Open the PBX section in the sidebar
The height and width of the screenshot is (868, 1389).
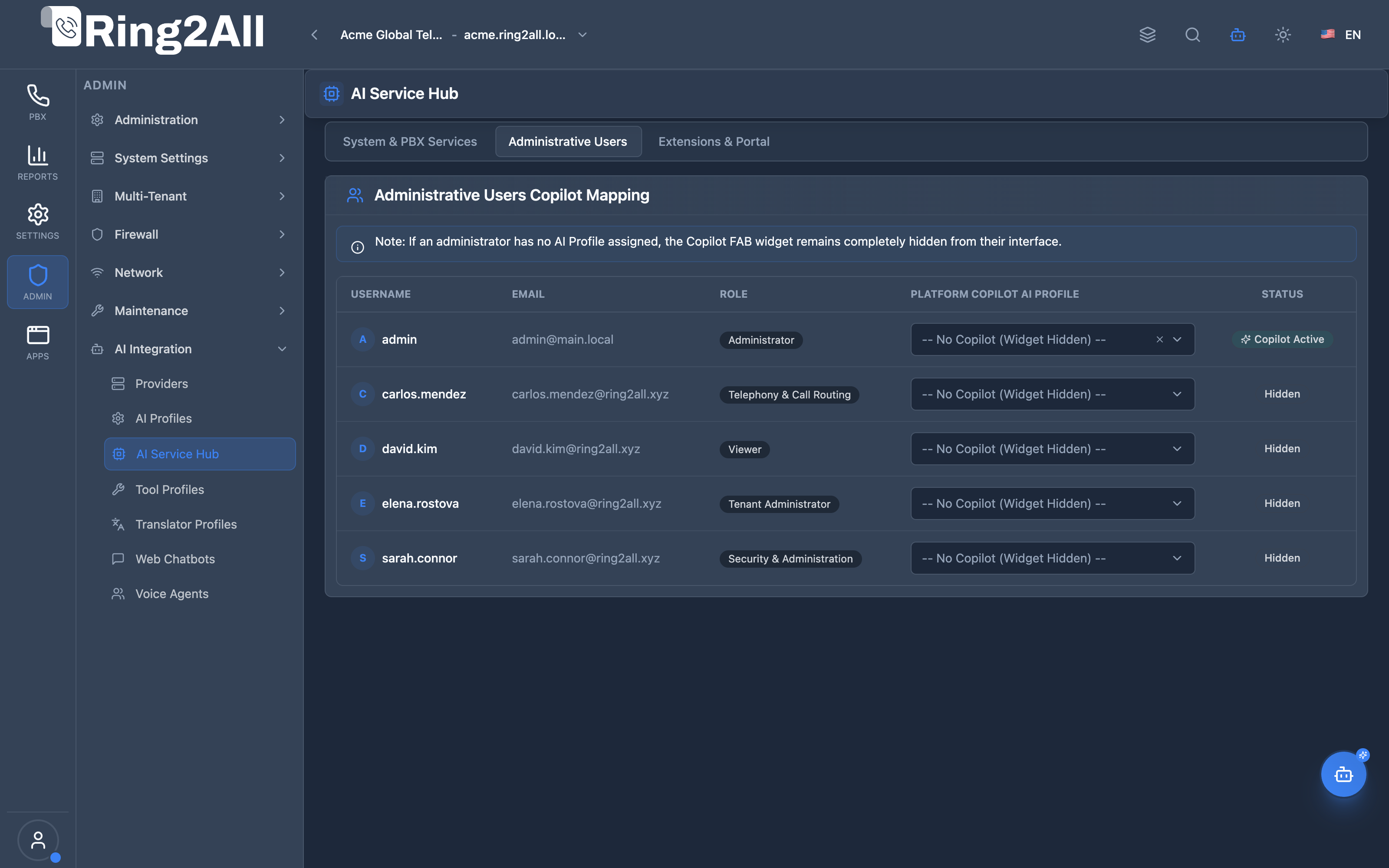coord(37,103)
